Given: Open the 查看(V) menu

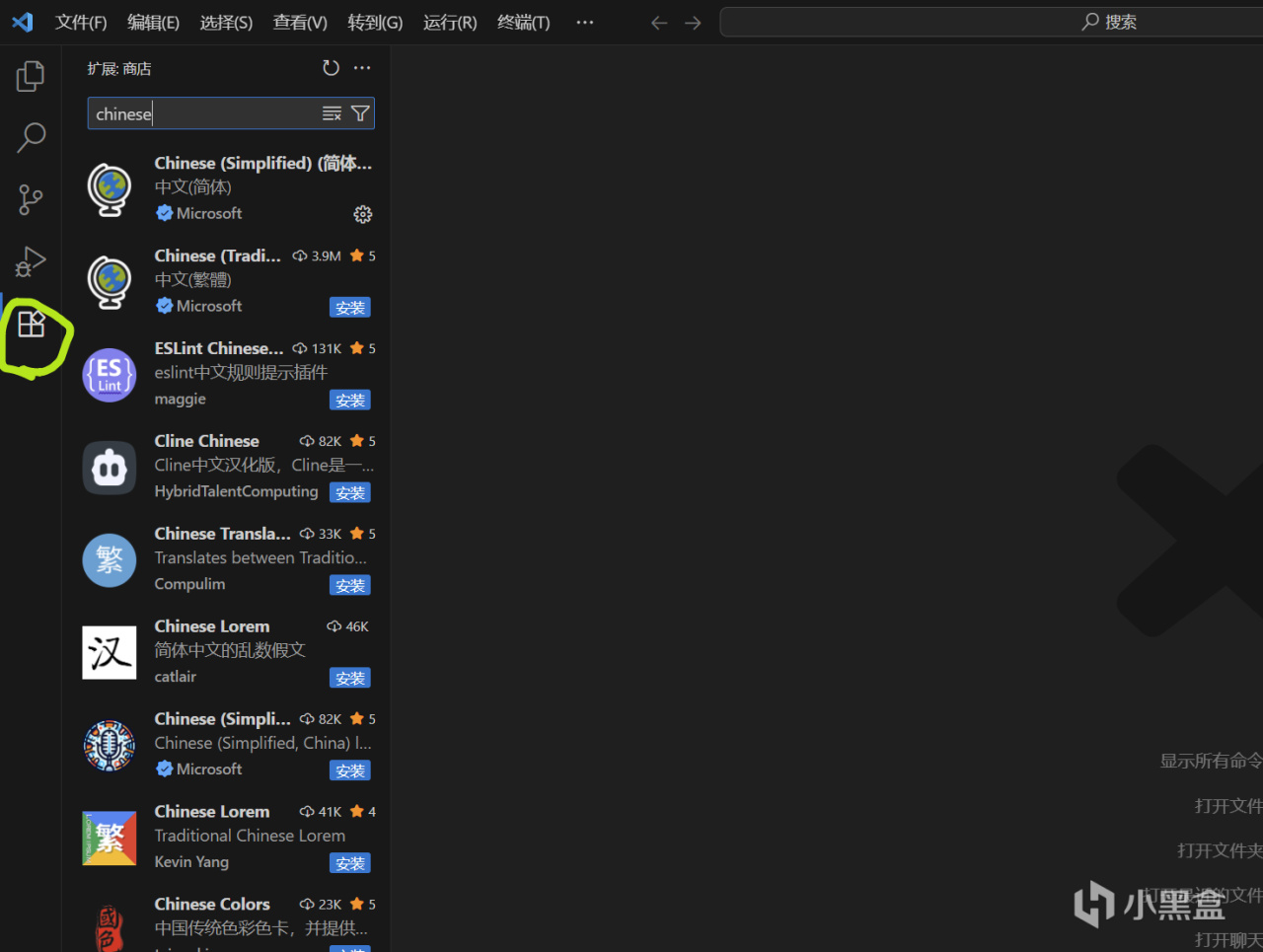Looking at the screenshot, I should (300, 22).
